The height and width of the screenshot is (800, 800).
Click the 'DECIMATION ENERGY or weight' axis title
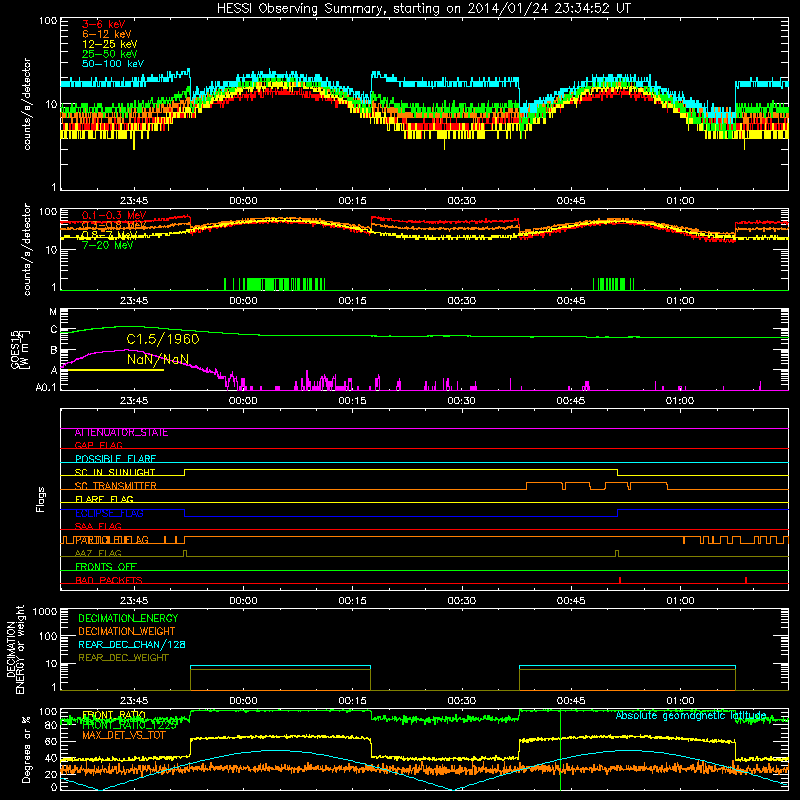[x=15, y=649]
